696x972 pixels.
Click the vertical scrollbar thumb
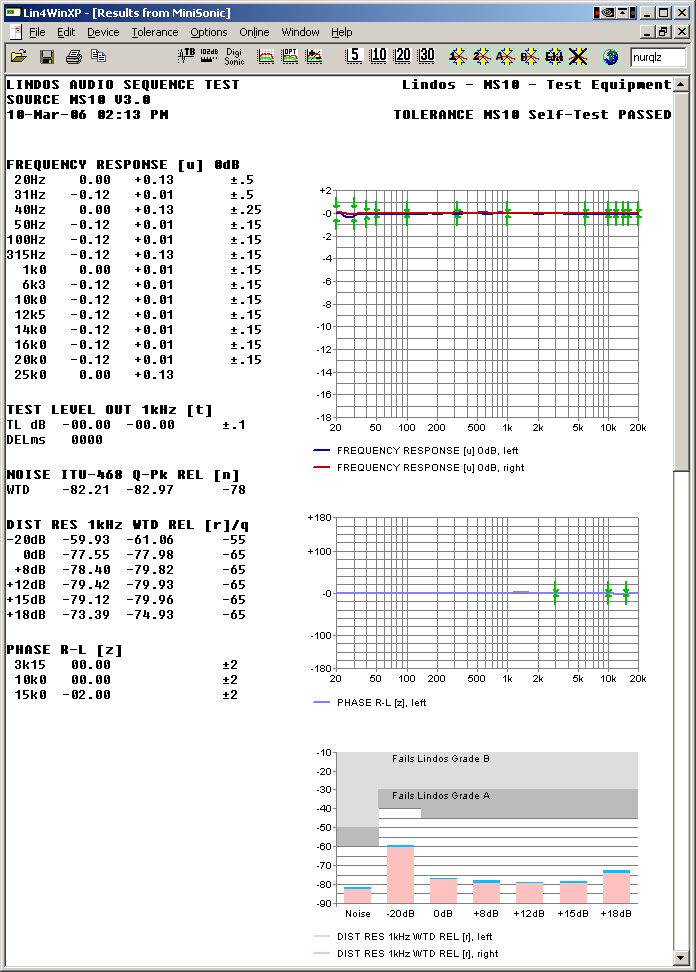681,281
